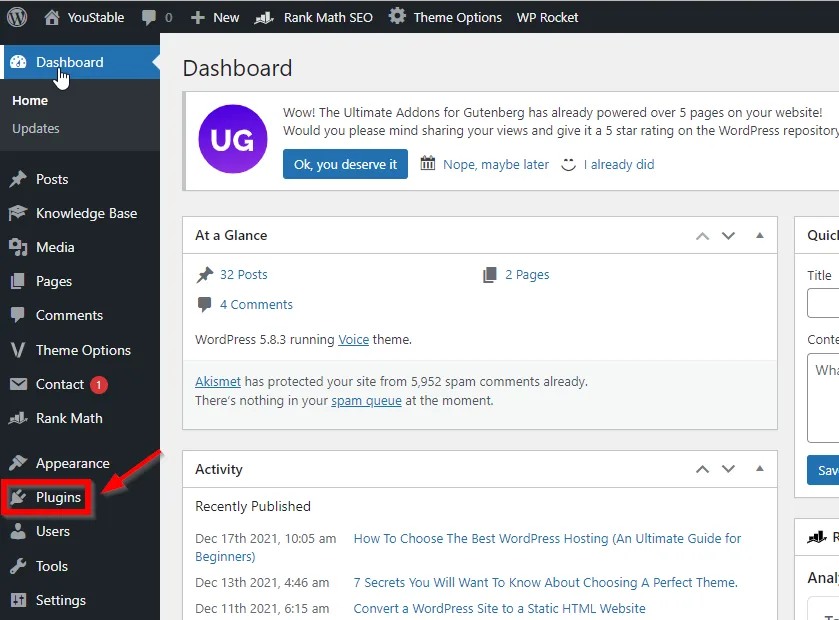The height and width of the screenshot is (620, 839).
Task: Click the Users person icon
Action: pos(18,531)
